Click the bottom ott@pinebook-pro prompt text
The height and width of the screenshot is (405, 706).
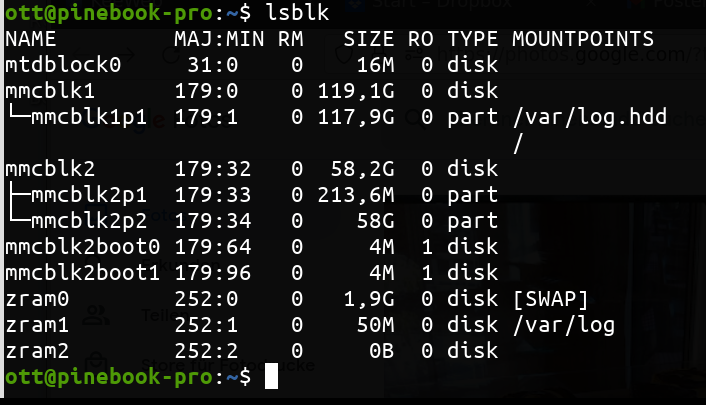(x=108, y=377)
